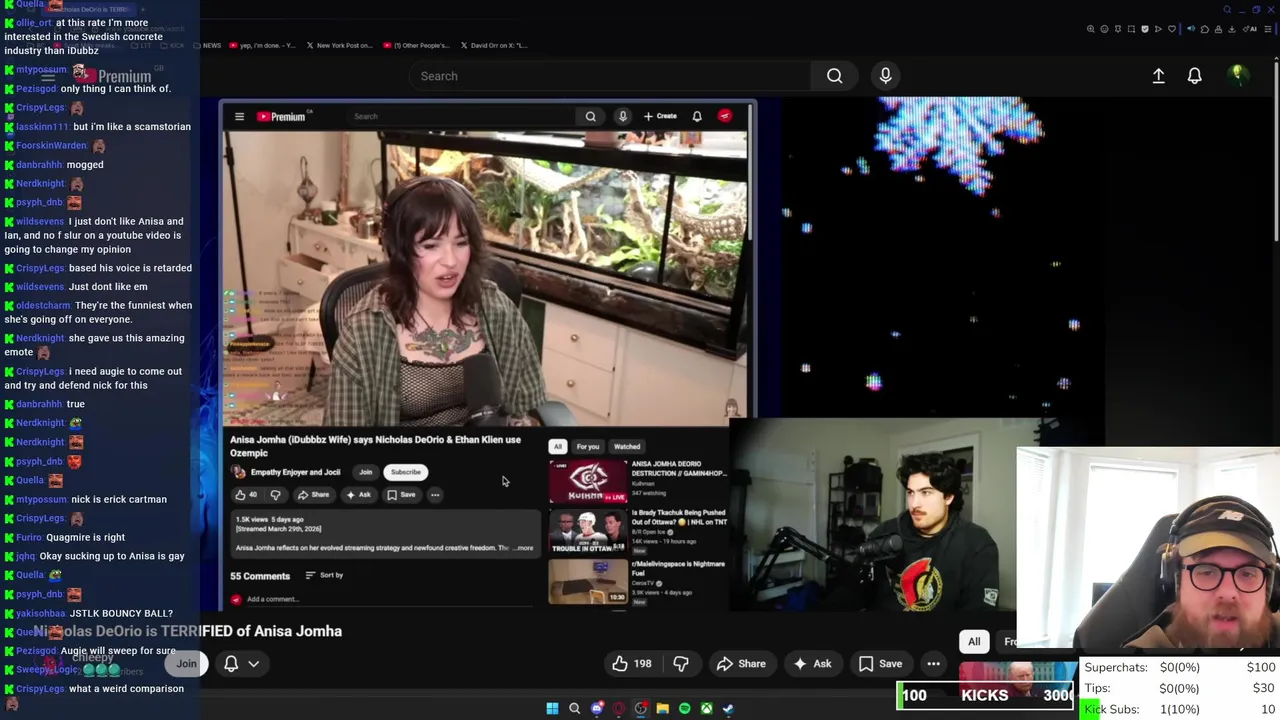
Task: Switch to the David Orr on X tab
Action: (x=493, y=45)
